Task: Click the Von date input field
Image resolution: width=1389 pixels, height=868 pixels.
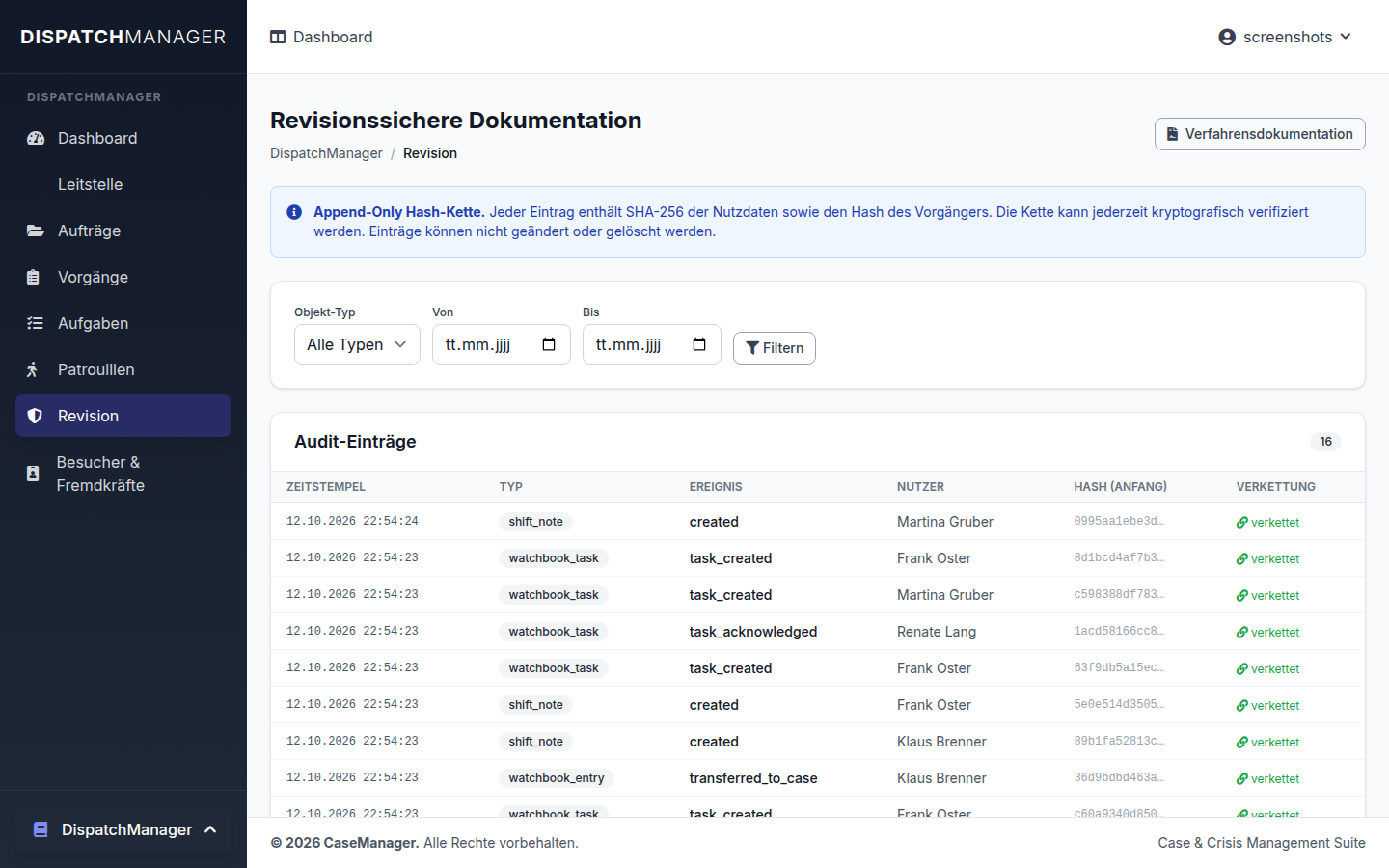Action: [x=502, y=344]
